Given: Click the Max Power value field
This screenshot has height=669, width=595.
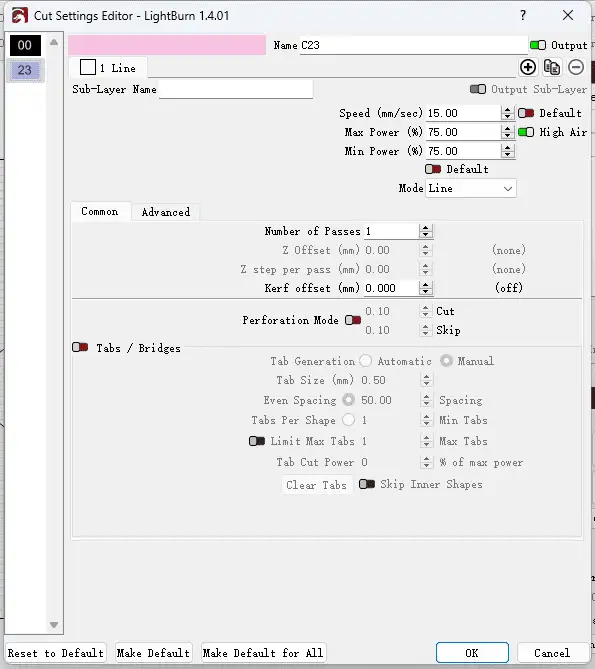Looking at the screenshot, I should tap(463, 132).
